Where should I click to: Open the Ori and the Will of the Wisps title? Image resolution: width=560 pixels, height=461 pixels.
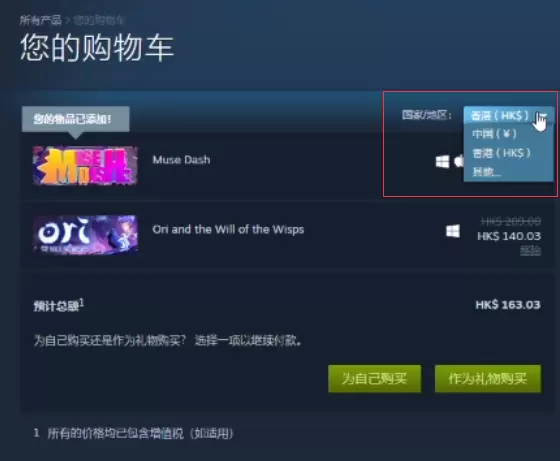coord(228,229)
